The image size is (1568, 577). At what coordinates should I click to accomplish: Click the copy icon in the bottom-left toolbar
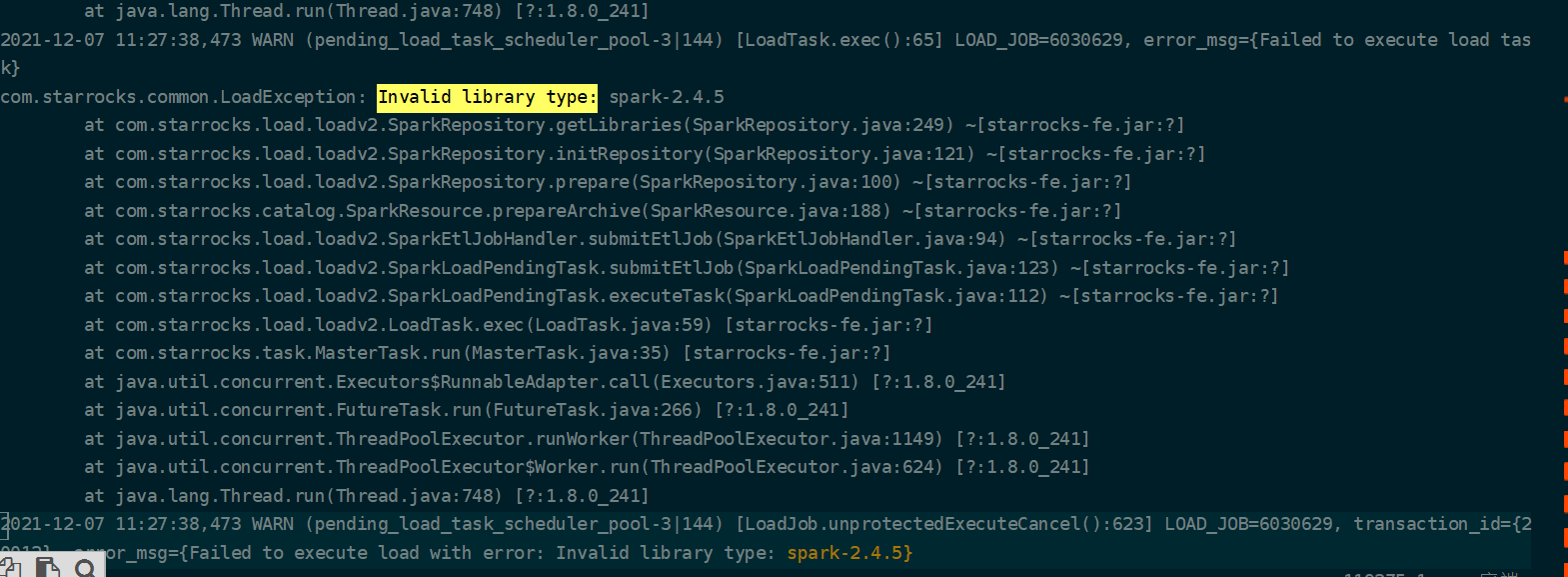coord(12,569)
